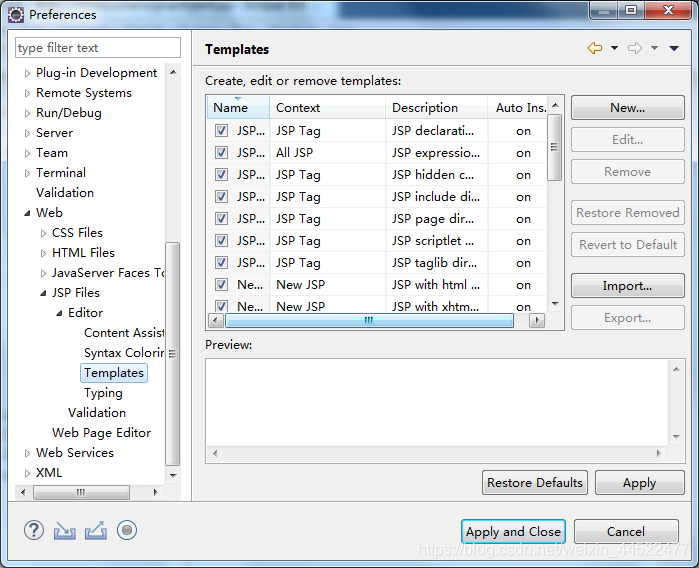Toggle the JSP with xhtml checkbox
The height and width of the screenshot is (568, 699).
coord(221,306)
